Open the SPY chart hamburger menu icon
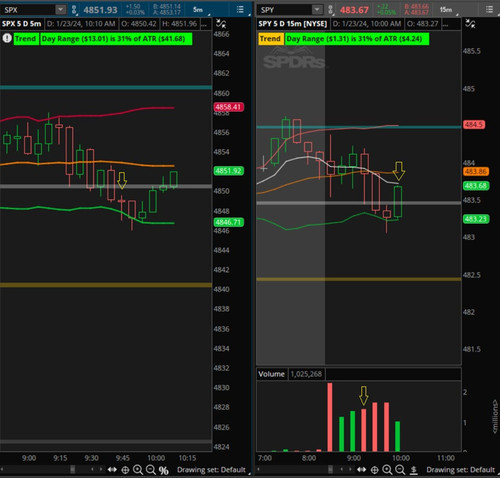This screenshot has width=500, height=478. pos(489,10)
